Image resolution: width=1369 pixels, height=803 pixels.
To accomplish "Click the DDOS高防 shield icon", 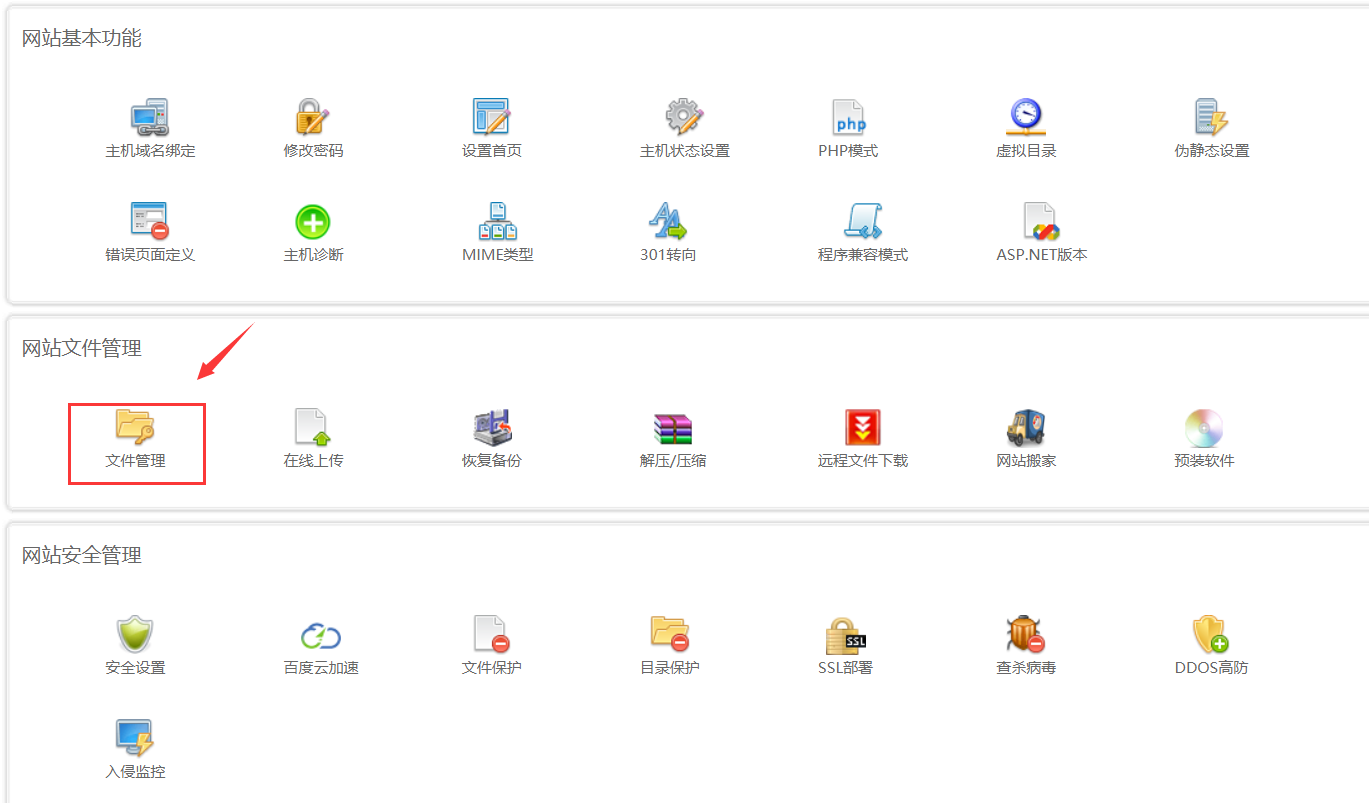I will (1210, 634).
